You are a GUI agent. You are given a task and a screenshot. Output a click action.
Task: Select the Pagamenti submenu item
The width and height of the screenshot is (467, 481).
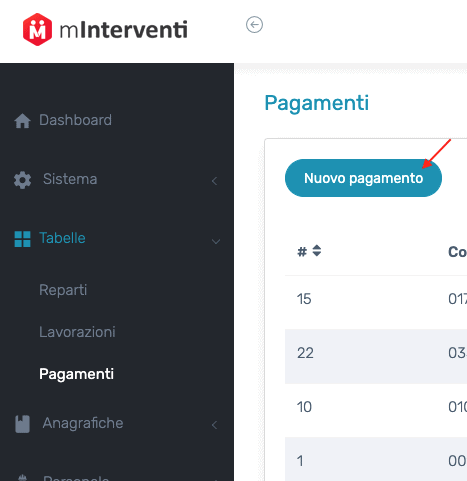(x=76, y=374)
